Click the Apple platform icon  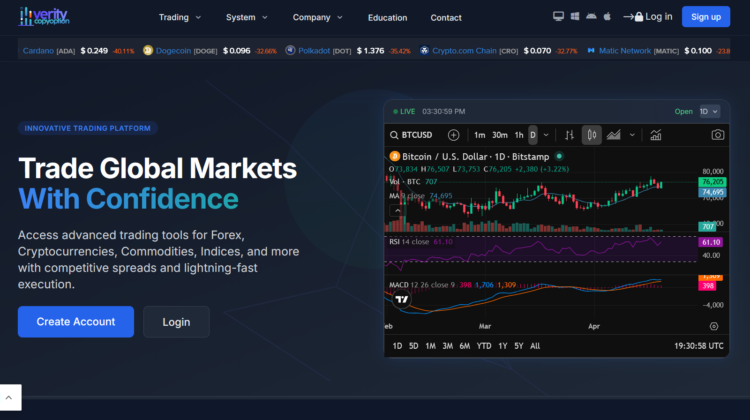[606, 17]
